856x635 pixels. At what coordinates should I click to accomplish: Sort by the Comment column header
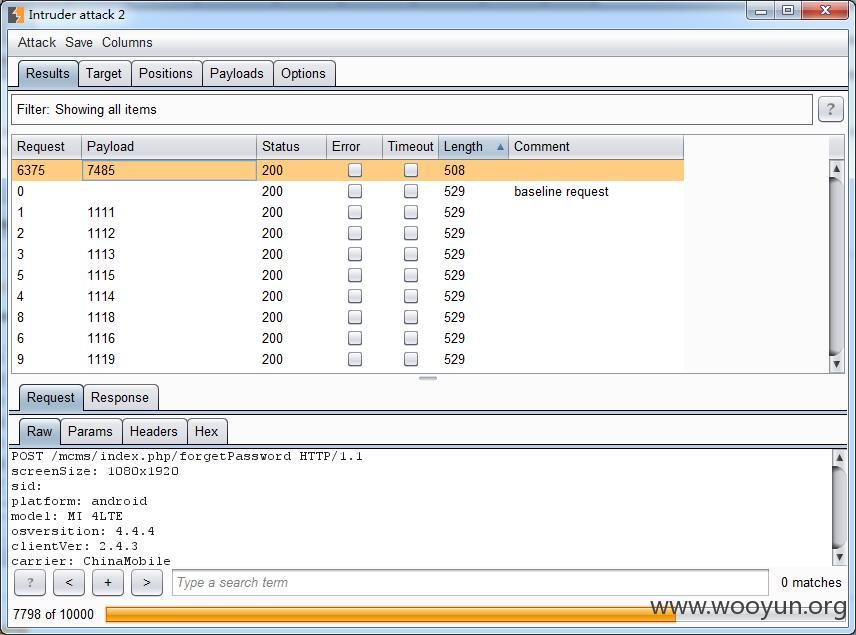(596, 147)
